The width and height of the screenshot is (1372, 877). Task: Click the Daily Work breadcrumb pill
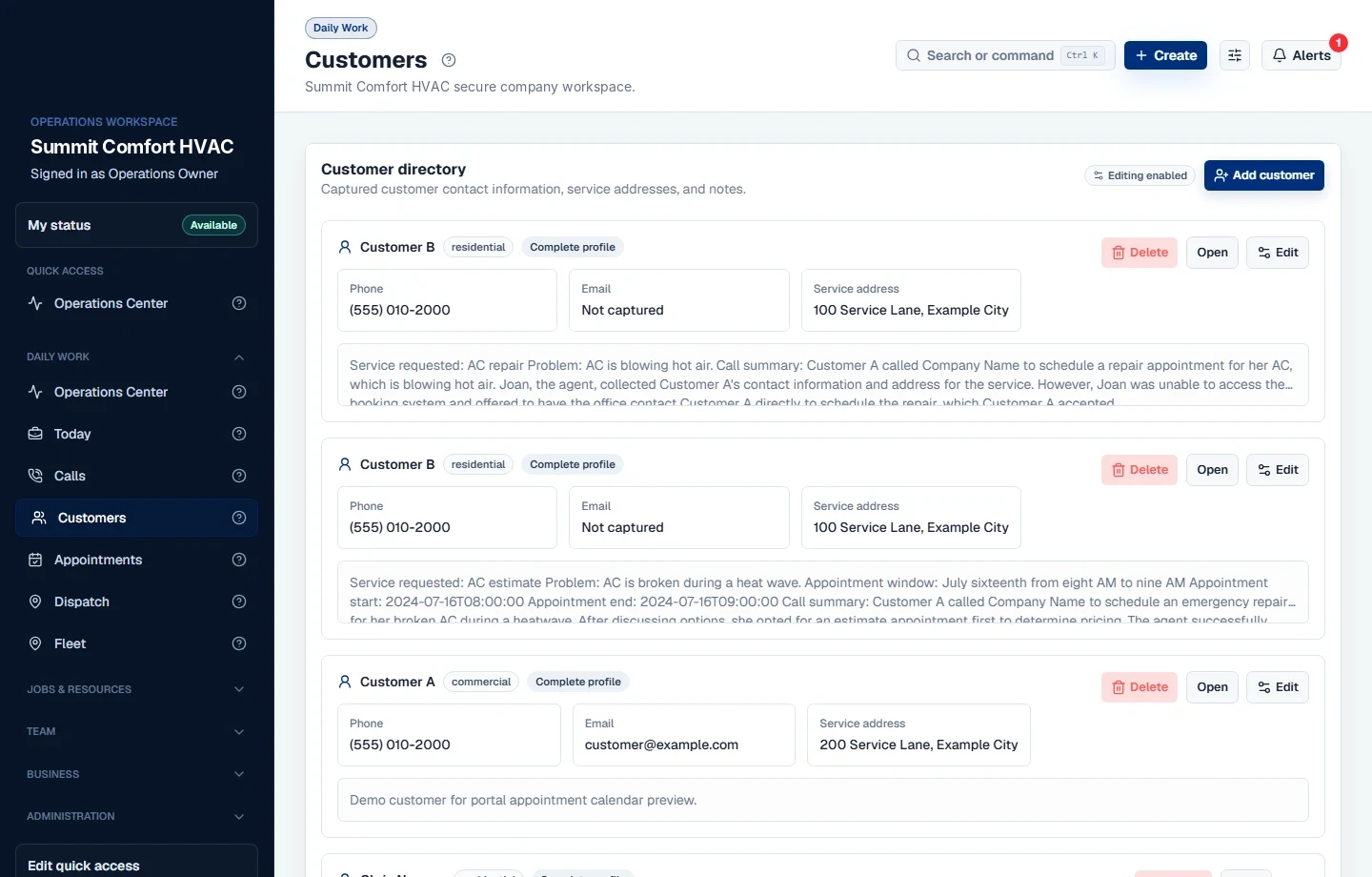[x=341, y=28]
